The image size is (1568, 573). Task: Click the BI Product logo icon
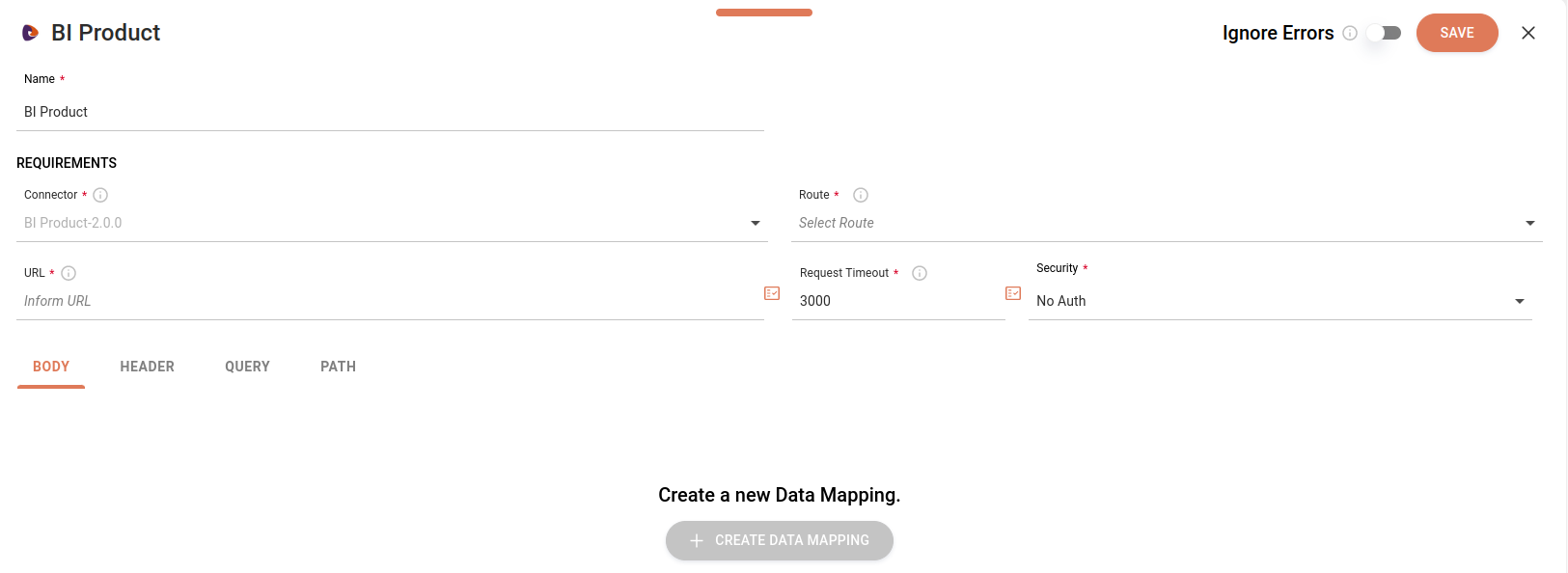pos(31,33)
